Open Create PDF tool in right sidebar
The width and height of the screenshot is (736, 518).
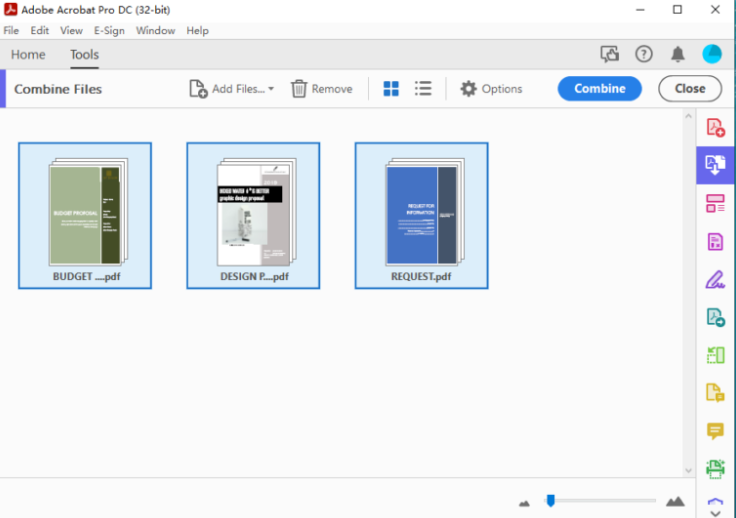click(x=715, y=127)
